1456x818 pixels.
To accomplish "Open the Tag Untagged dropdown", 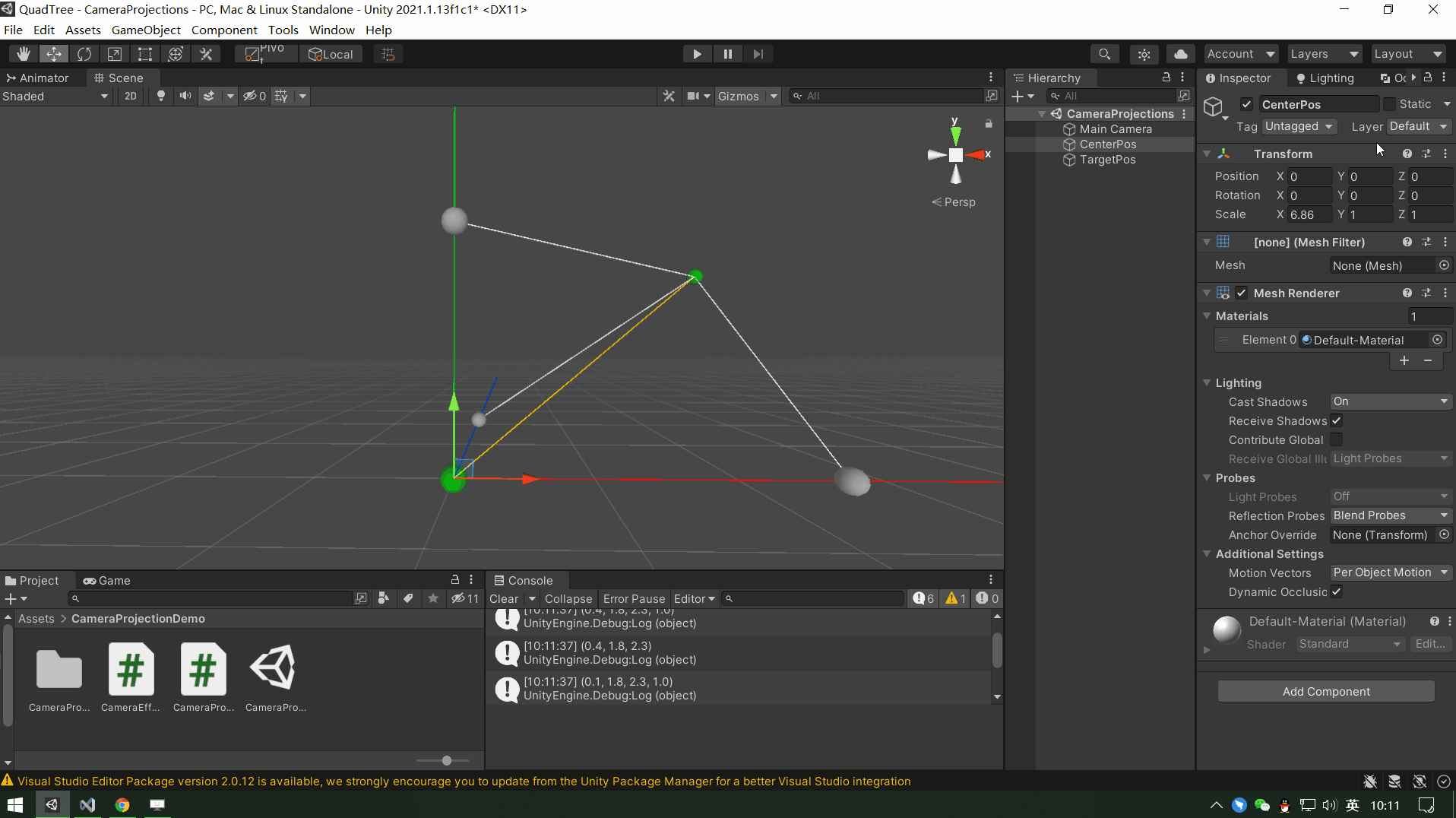I will [1299, 126].
